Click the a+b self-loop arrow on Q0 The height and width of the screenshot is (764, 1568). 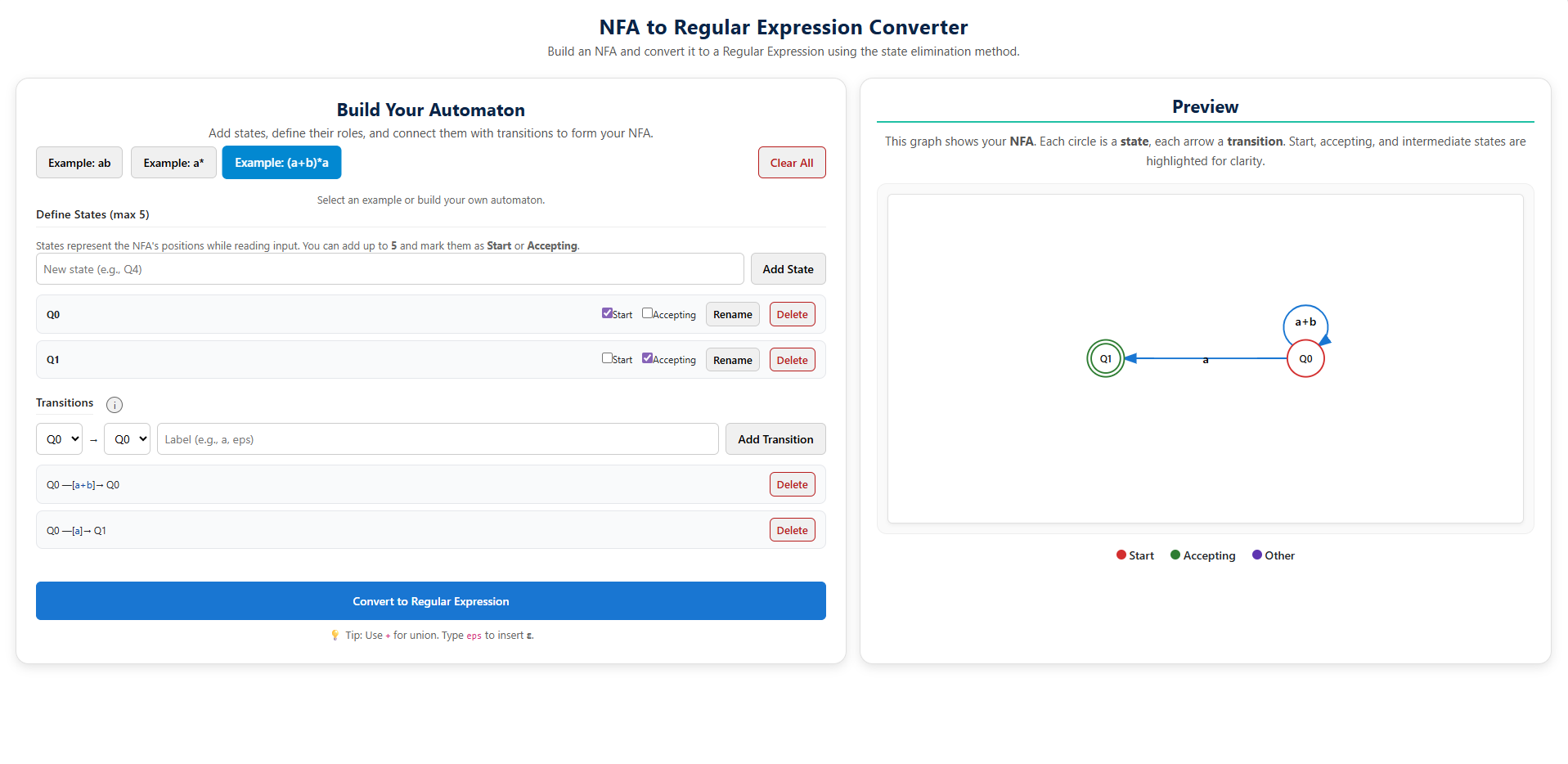(x=1305, y=323)
